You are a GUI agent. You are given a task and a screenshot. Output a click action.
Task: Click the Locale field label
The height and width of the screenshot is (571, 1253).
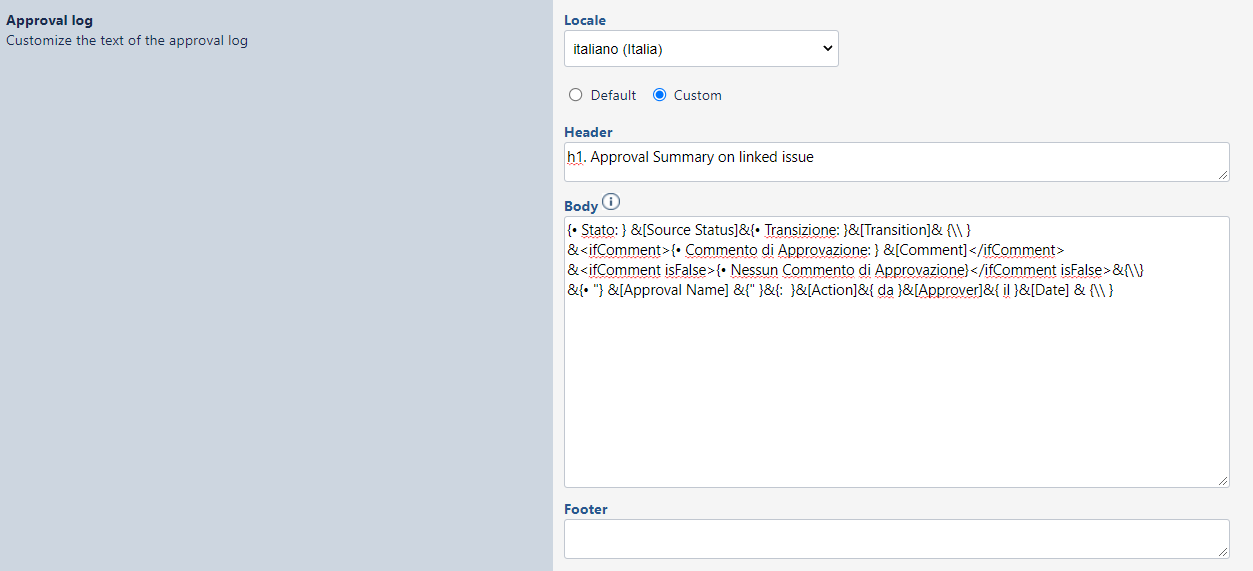click(x=585, y=20)
